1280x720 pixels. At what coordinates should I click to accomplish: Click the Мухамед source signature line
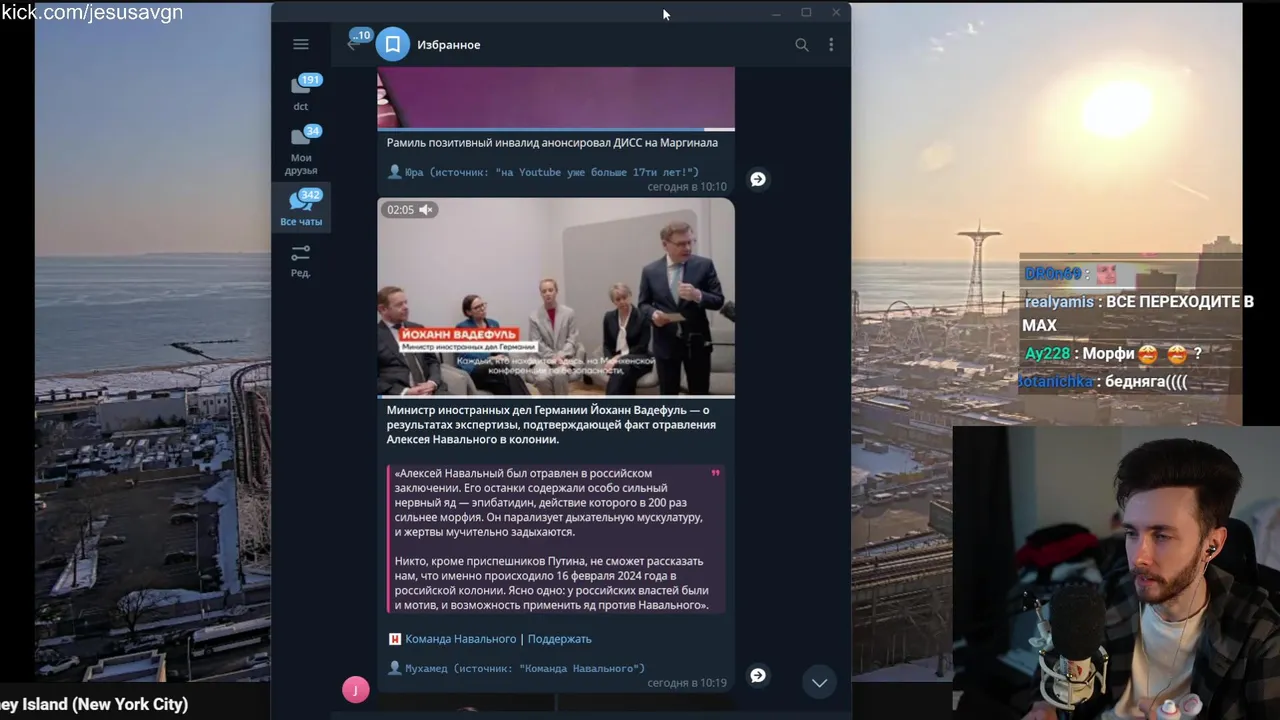click(x=517, y=668)
